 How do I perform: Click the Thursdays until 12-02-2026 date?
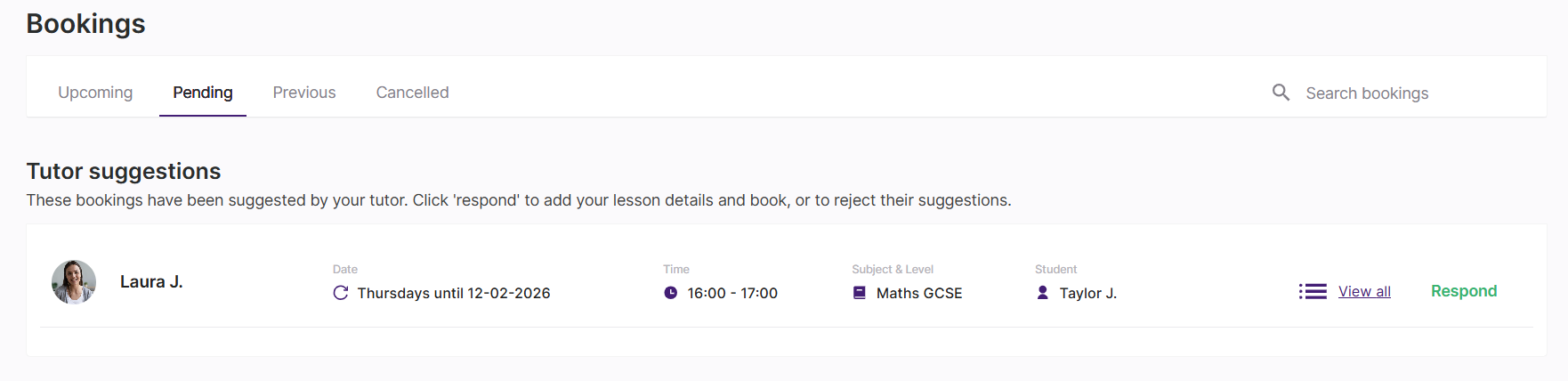click(454, 293)
